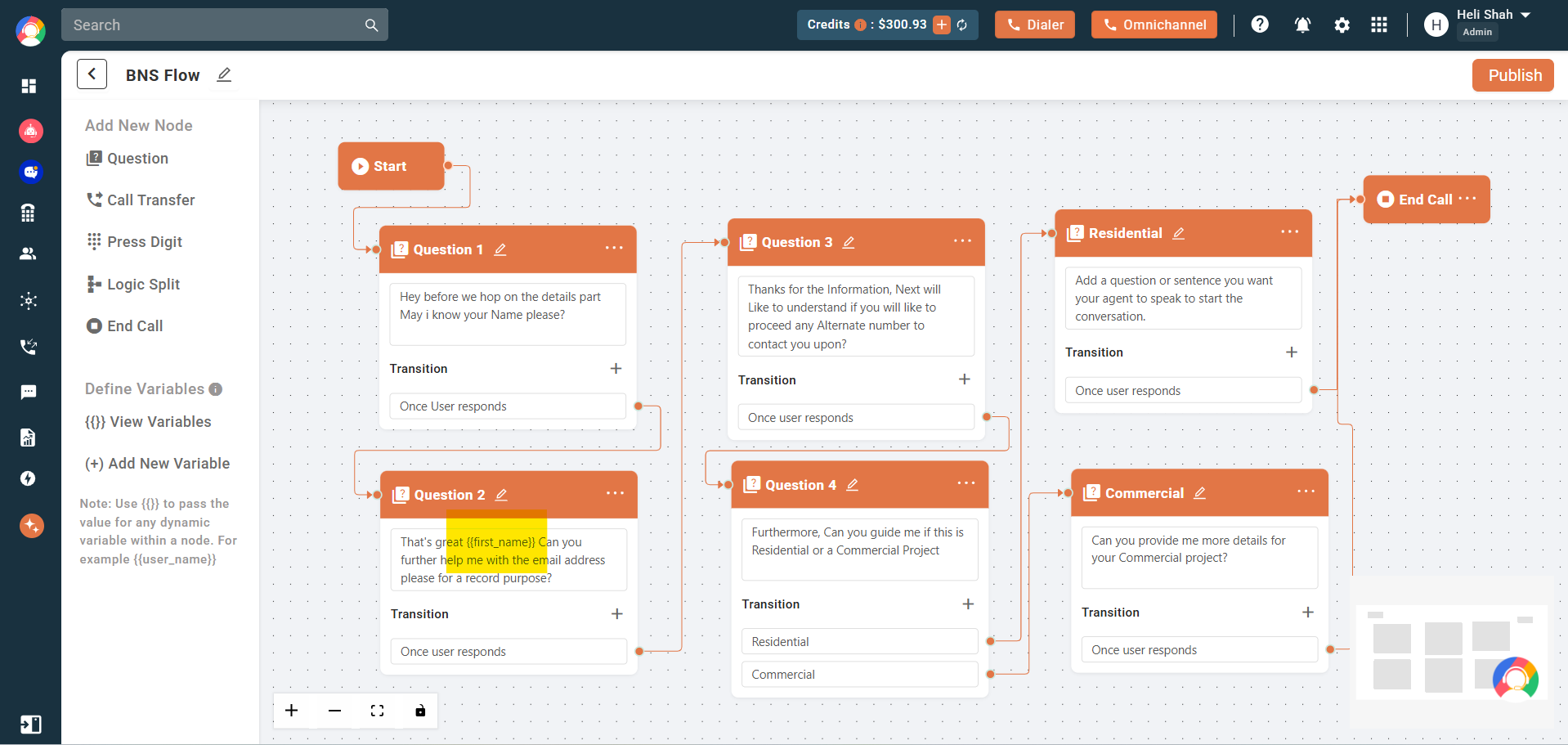
Task: Open the contacts people icon in sidebar
Action: point(29,254)
